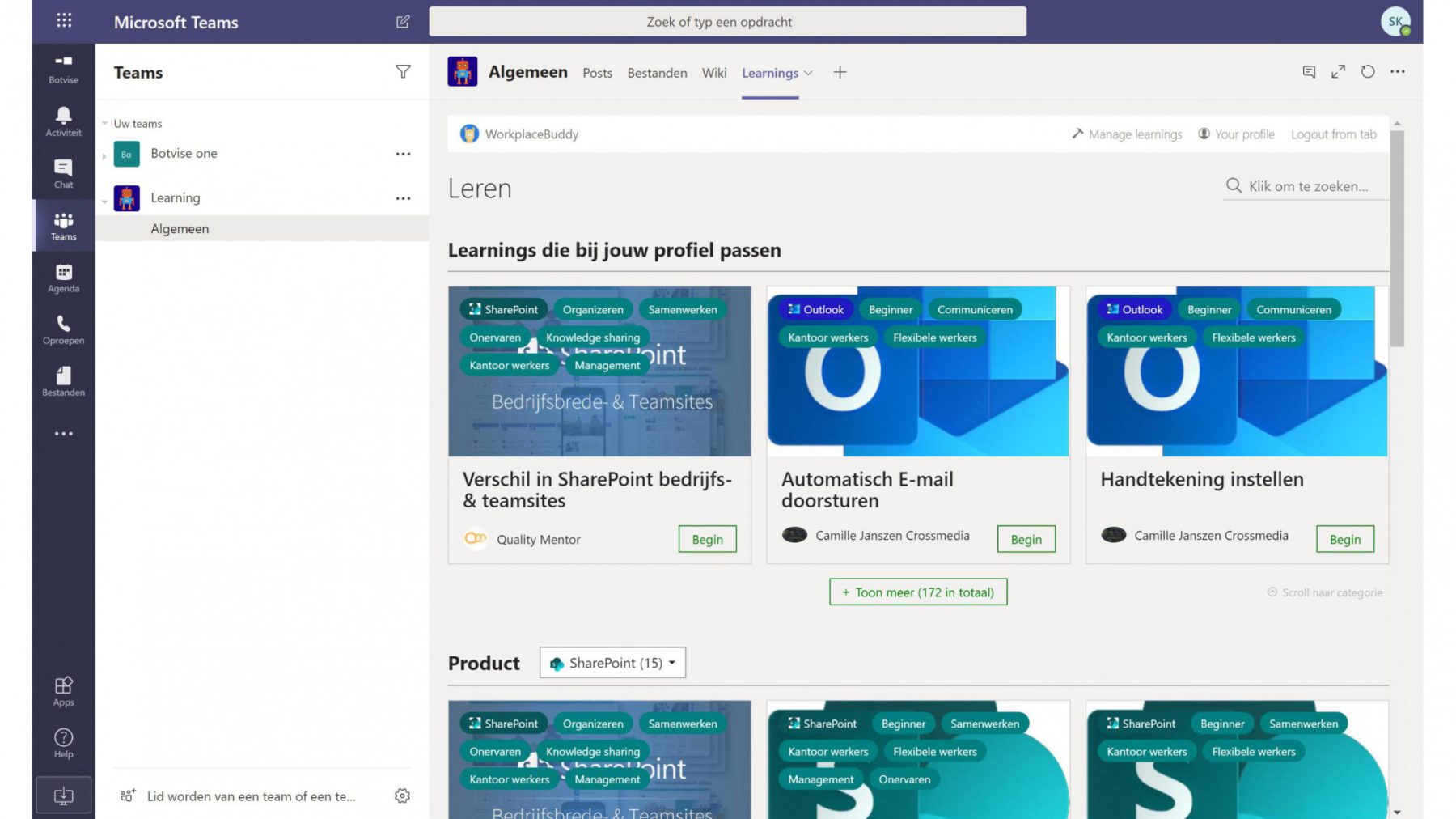Open Agenda calendar in left rail
This screenshot has height=819, width=1456.
click(63, 278)
